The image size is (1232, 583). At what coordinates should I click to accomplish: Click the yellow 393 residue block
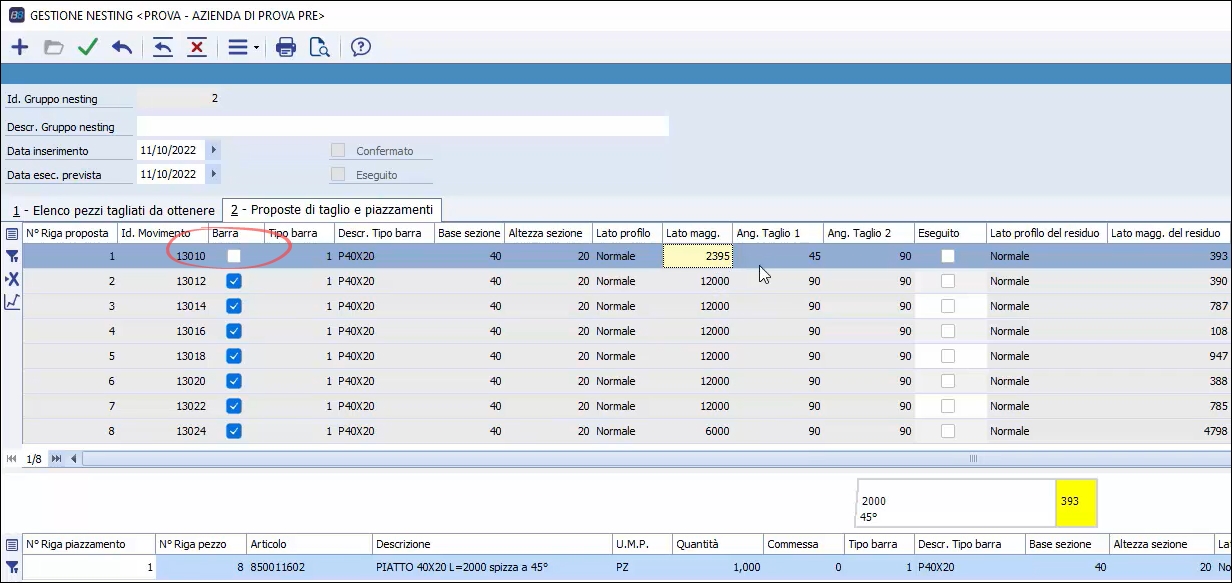pyautogui.click(x=1076, y=502)
